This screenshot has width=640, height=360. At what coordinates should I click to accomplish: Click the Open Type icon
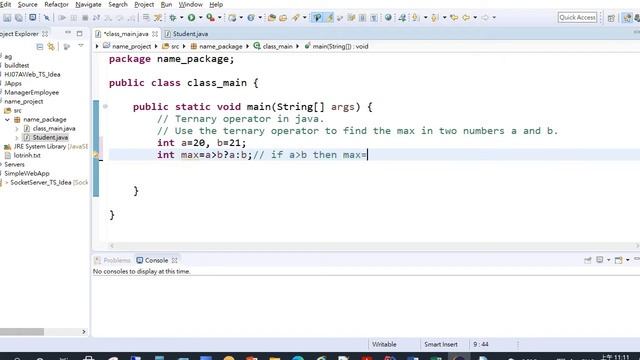[x=271, y=18]
